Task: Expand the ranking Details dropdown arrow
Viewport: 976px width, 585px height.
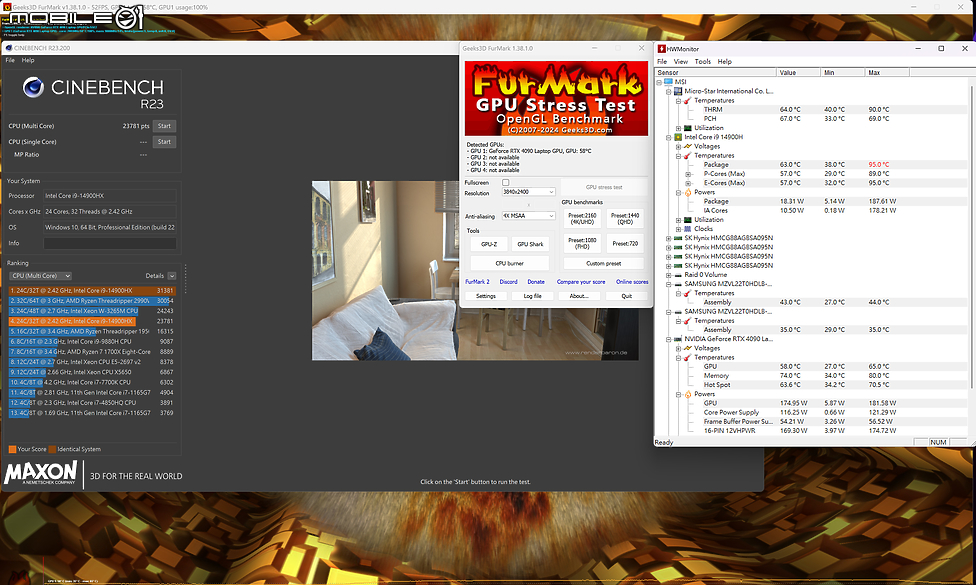Action: tap(172, 276)
